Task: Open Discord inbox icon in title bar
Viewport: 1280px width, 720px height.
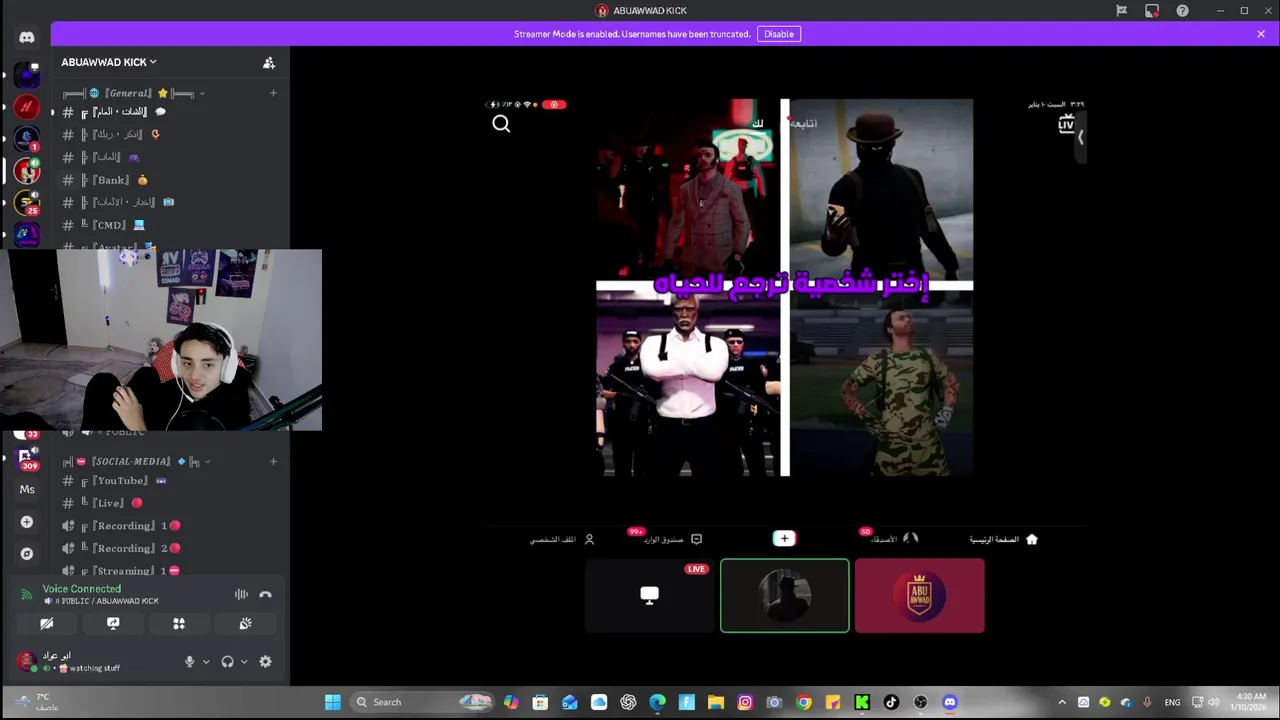Action: (x=1152, y=11)
